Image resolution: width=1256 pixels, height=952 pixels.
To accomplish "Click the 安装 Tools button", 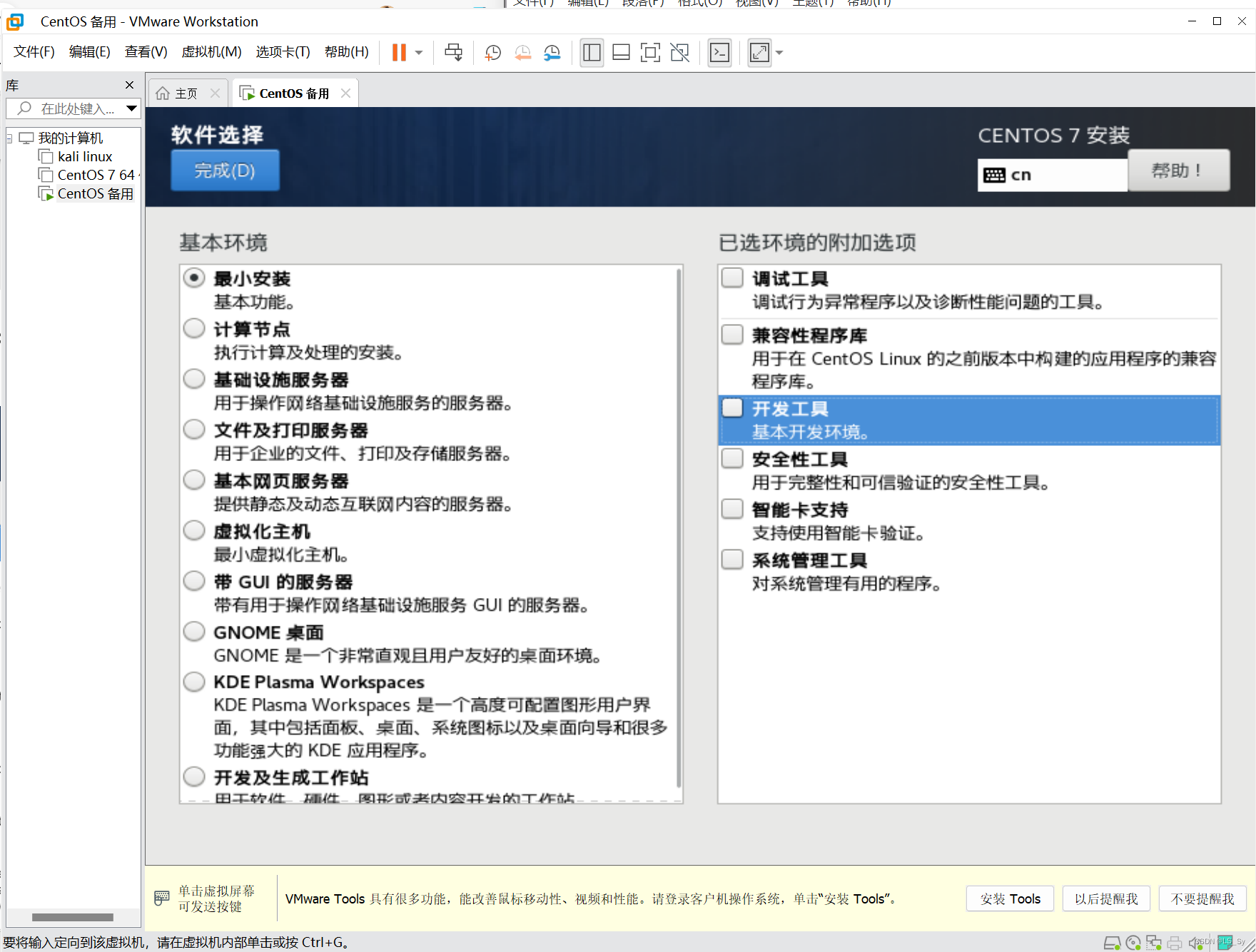I will point(1010,898).
